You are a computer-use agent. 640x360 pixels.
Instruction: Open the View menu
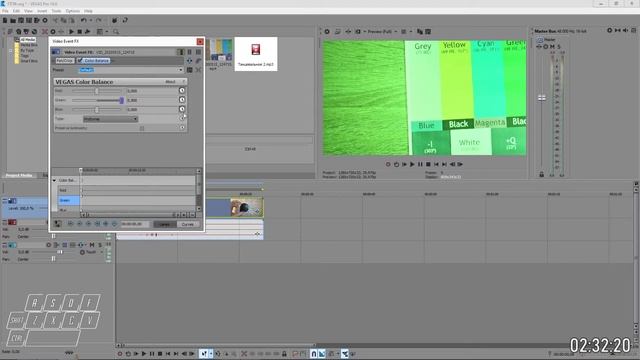[28, 11]
